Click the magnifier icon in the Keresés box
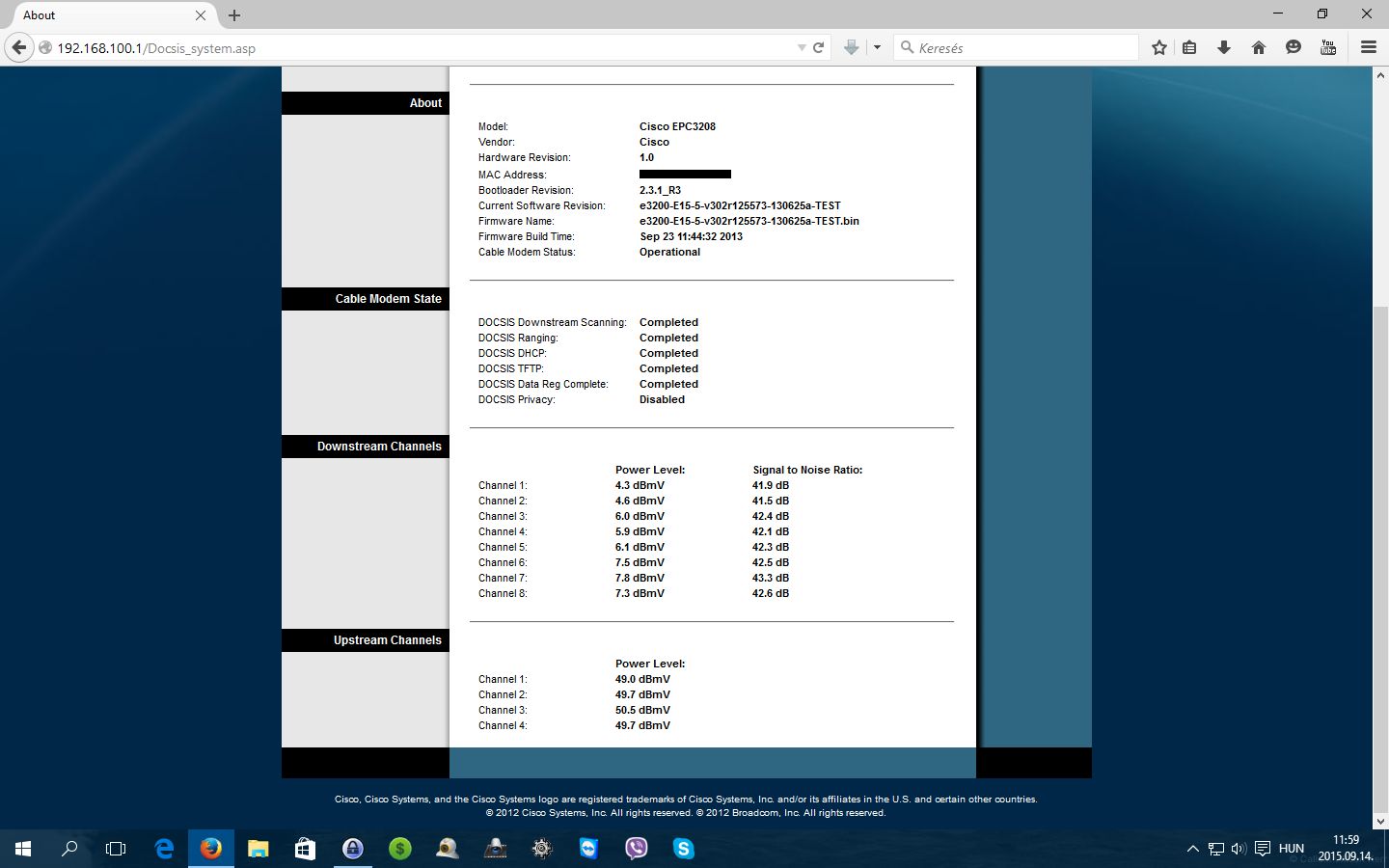Screen dimensions: 1389x868 907,47
